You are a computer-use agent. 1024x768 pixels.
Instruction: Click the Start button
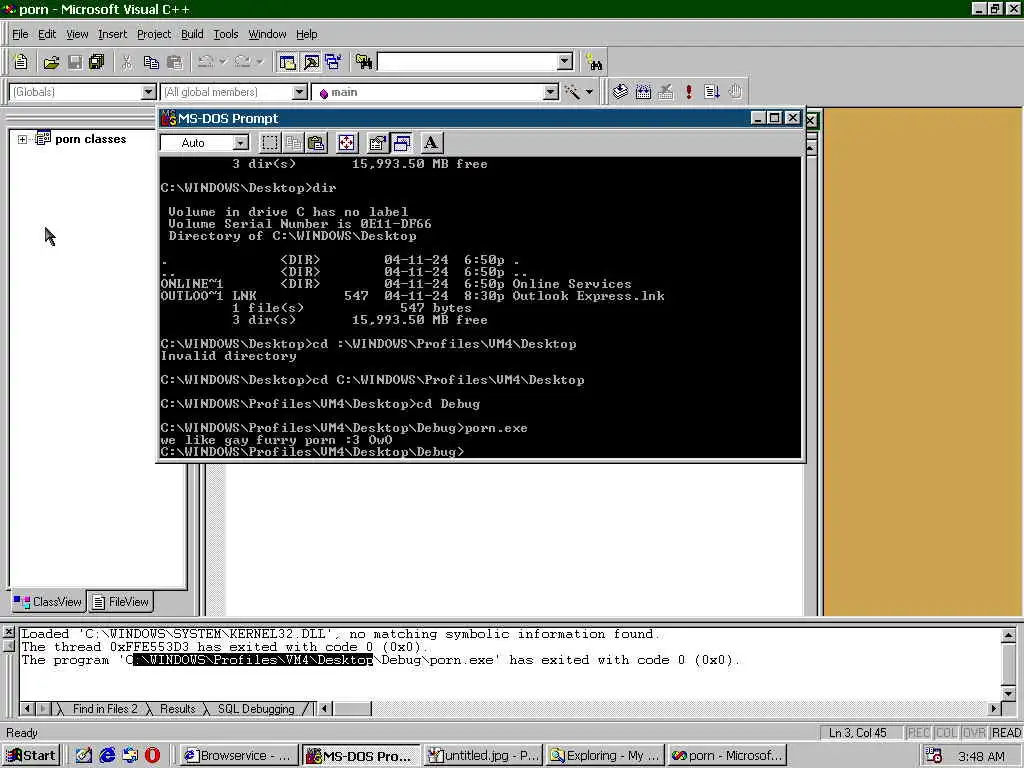click(31, 756)
